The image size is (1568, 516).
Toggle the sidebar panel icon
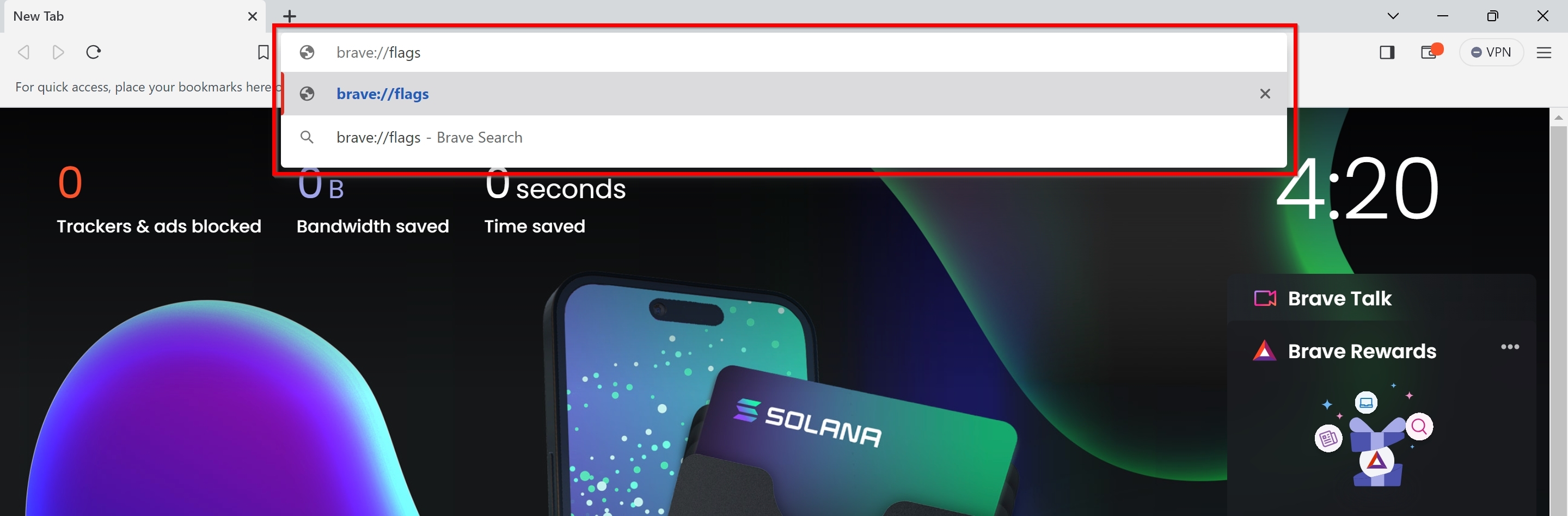1387,52
